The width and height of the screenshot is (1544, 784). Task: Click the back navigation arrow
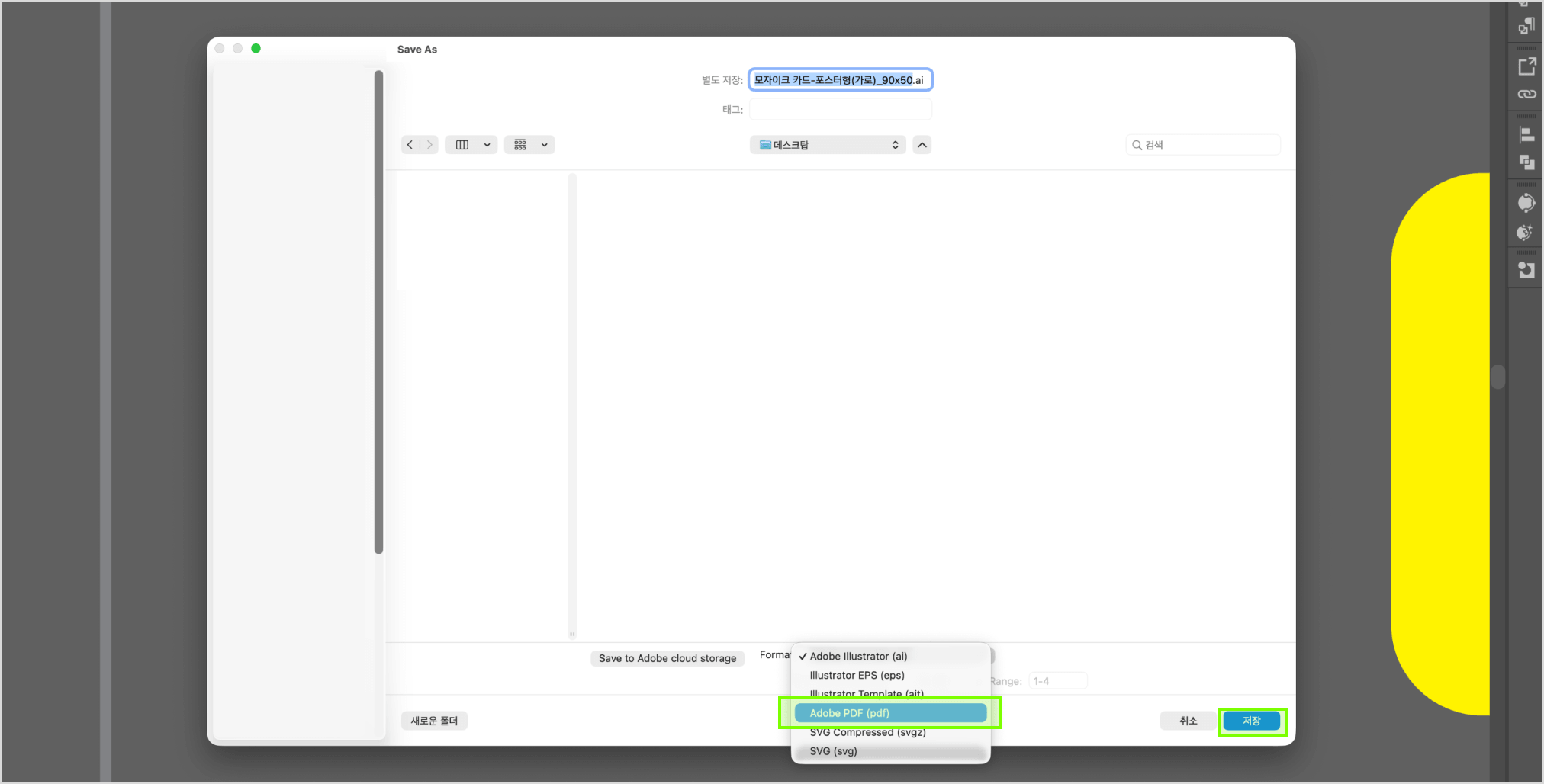tap(410, 145)
